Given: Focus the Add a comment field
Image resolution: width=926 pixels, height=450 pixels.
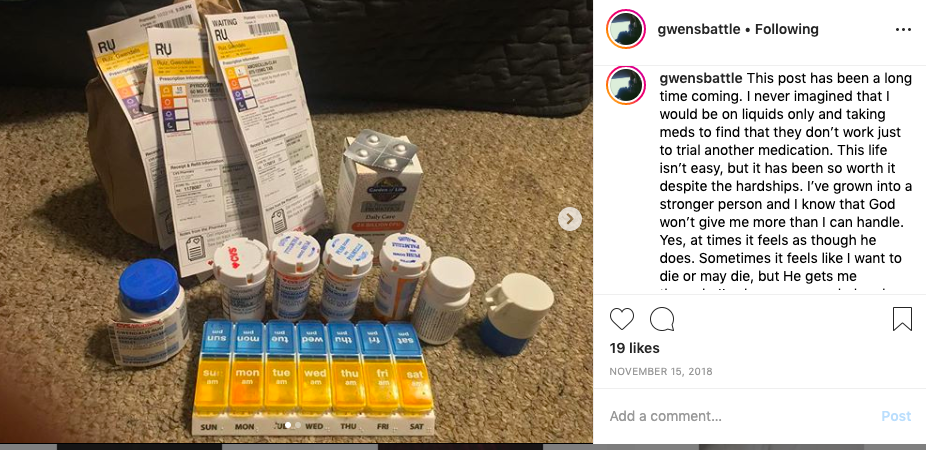Looking at the screenshot, I should 738,416.
